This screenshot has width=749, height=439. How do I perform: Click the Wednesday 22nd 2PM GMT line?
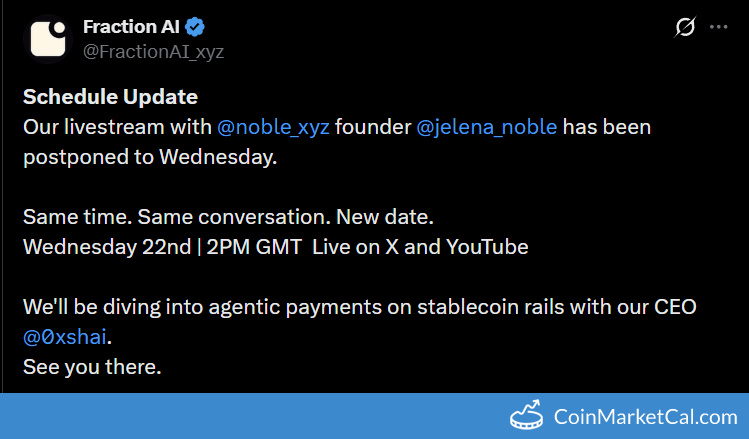[x=162, y=246]
